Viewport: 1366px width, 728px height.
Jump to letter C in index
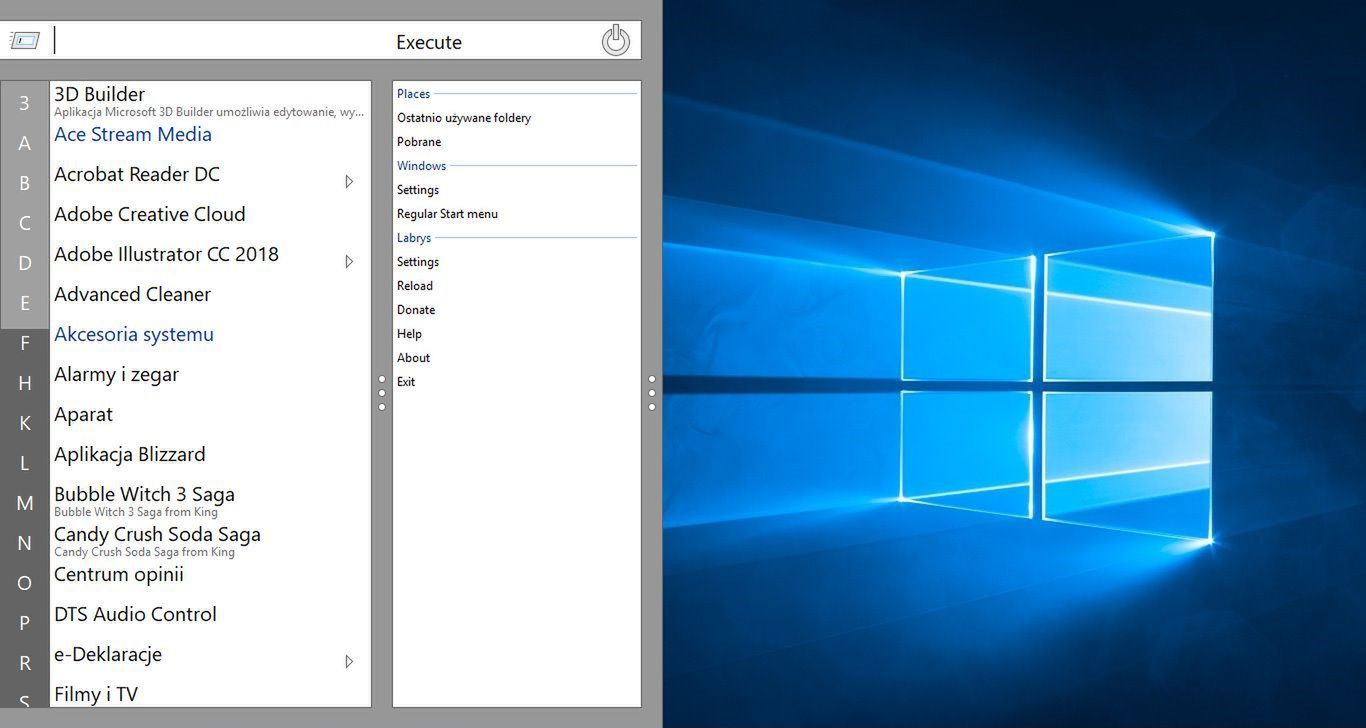tap(24, 223)
